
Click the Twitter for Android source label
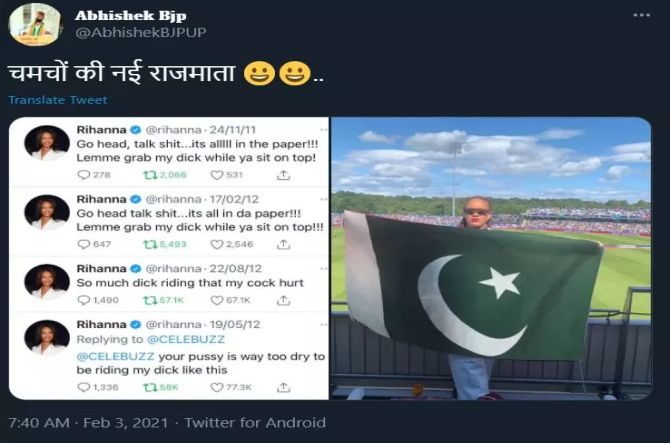(255, 423)
